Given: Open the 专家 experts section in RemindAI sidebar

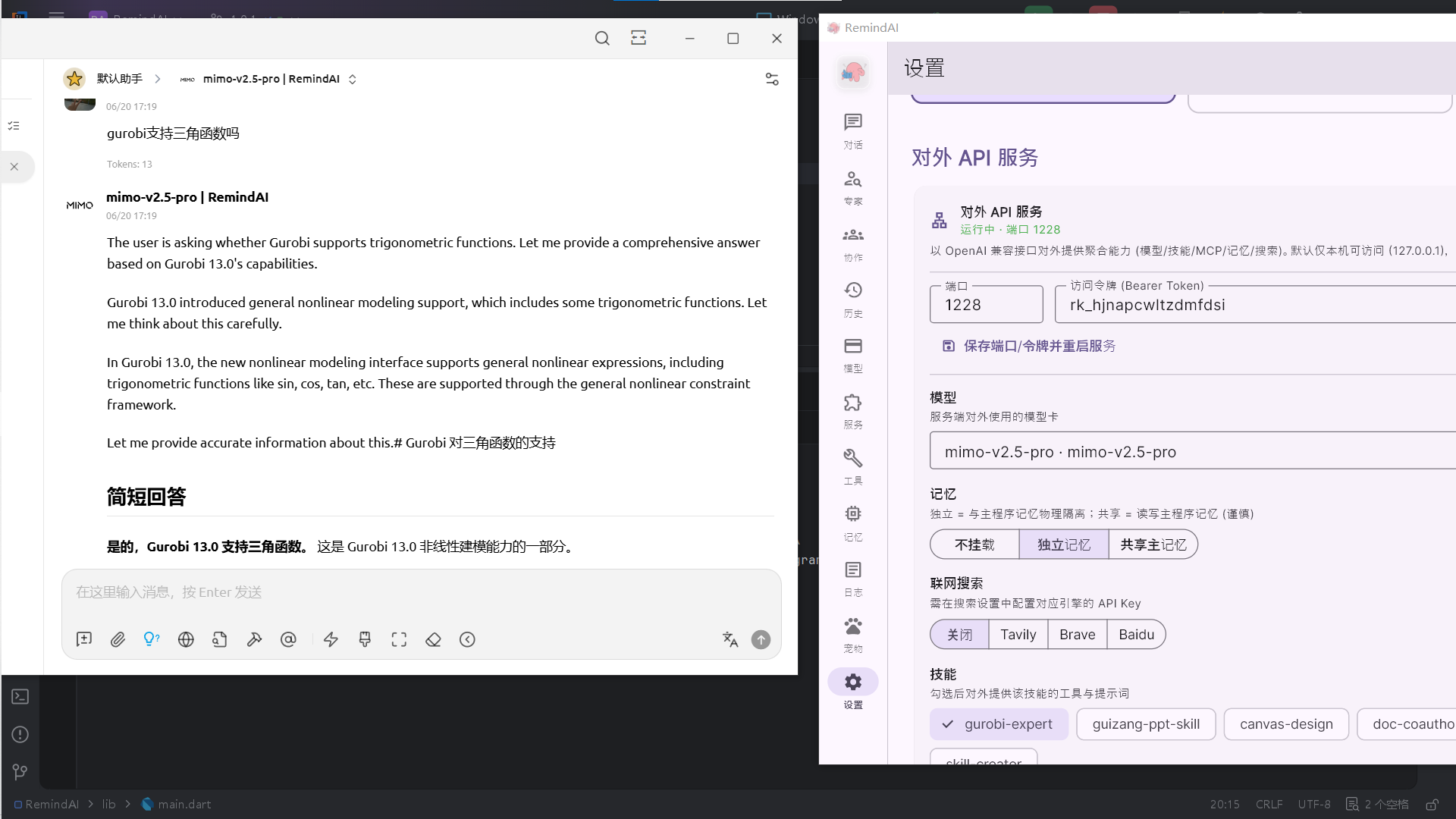Looking at the screenshot, I should (853, 187).
